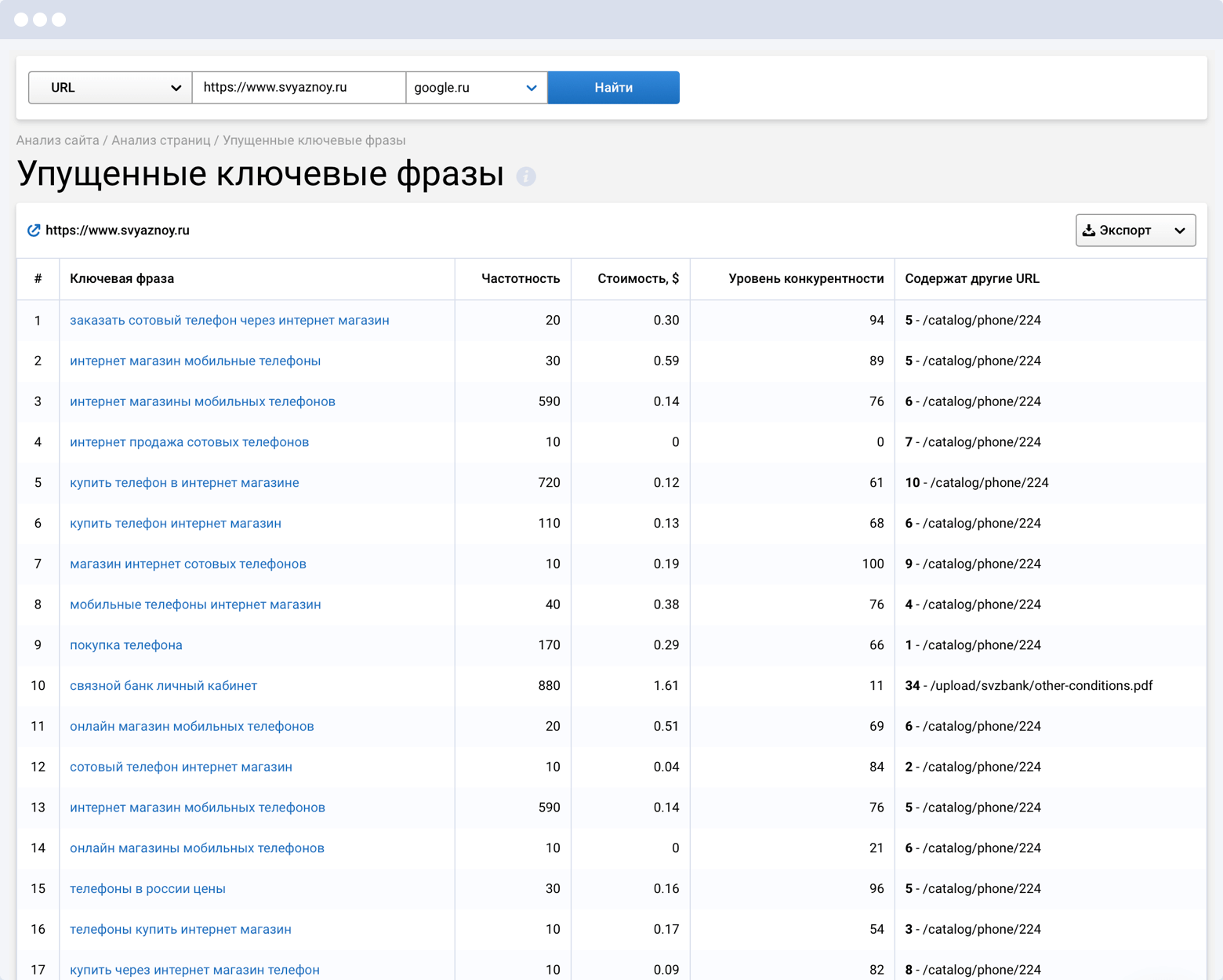
Task: Go to Анализ сайта breadcrumb
Action: point(58,140)
